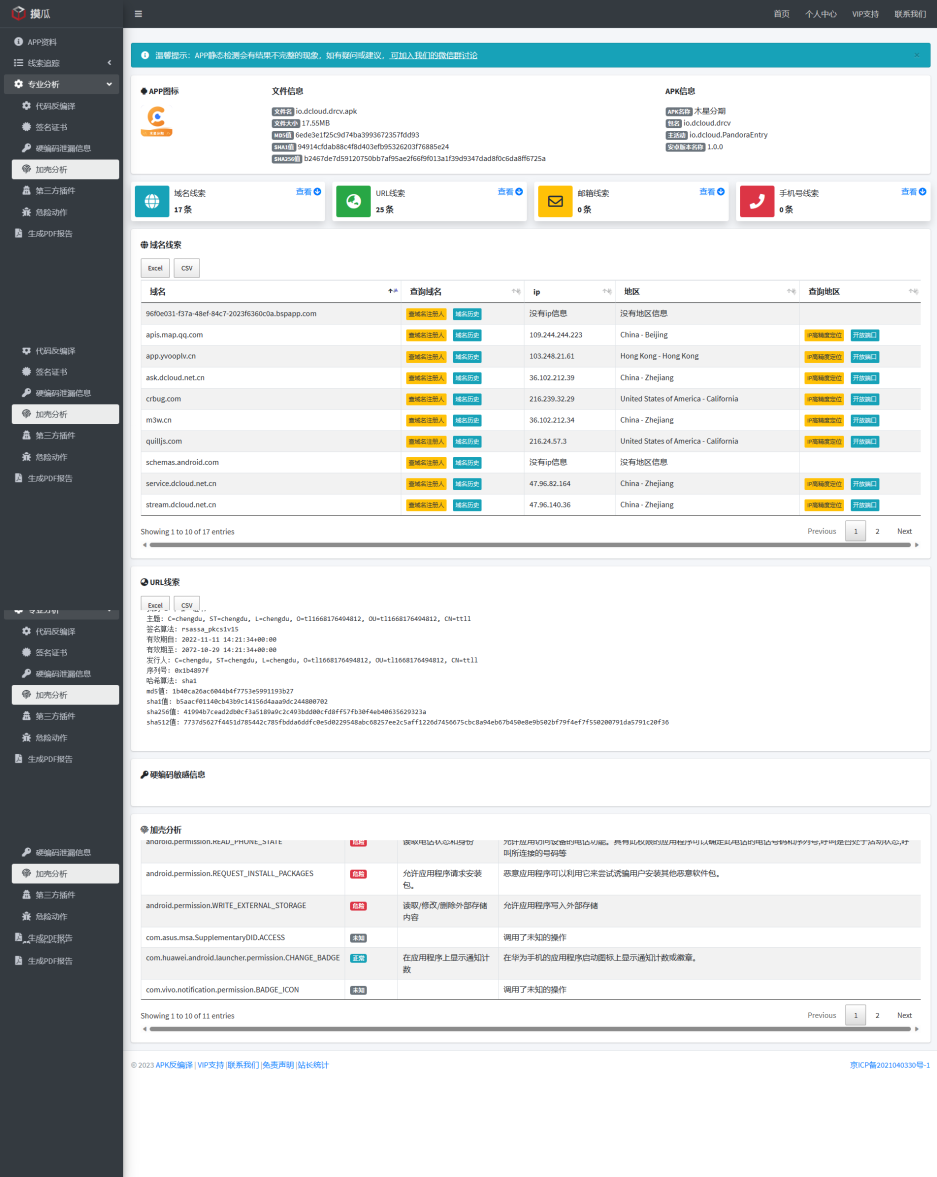Screen dimensions: 937x1177
Task: Click 开放端口 for stream.dcloud.net.cn row
Action: click(x=865, y=505)
